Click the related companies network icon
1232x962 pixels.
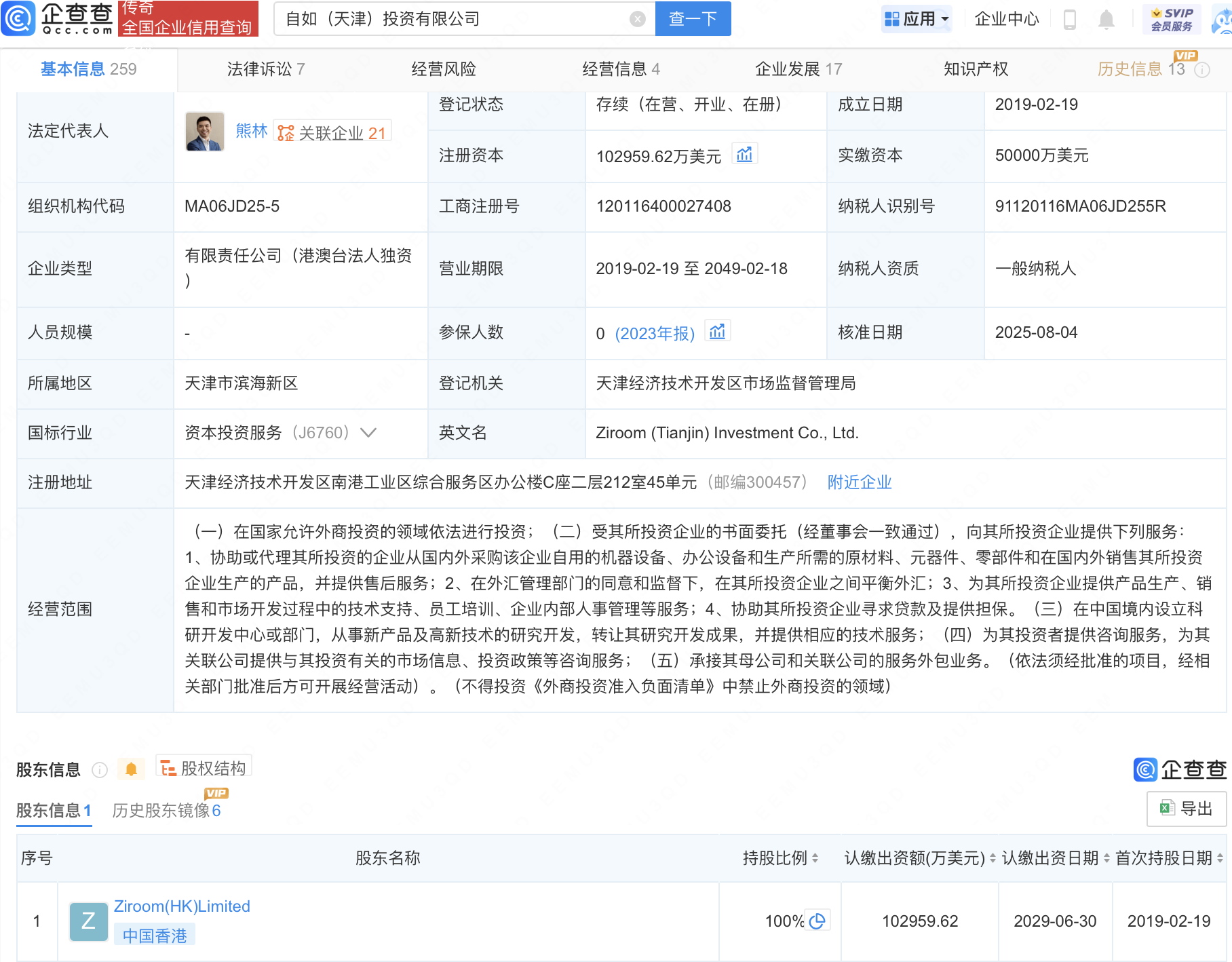pos(286,133)
